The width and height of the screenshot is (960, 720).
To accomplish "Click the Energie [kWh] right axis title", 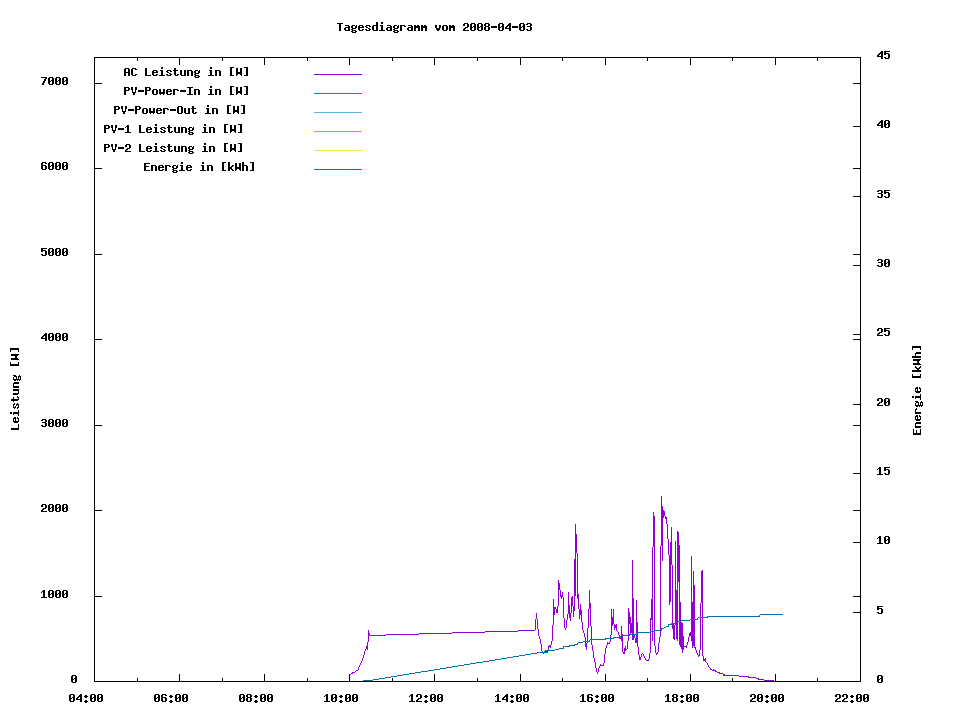I will coord(918,390).
